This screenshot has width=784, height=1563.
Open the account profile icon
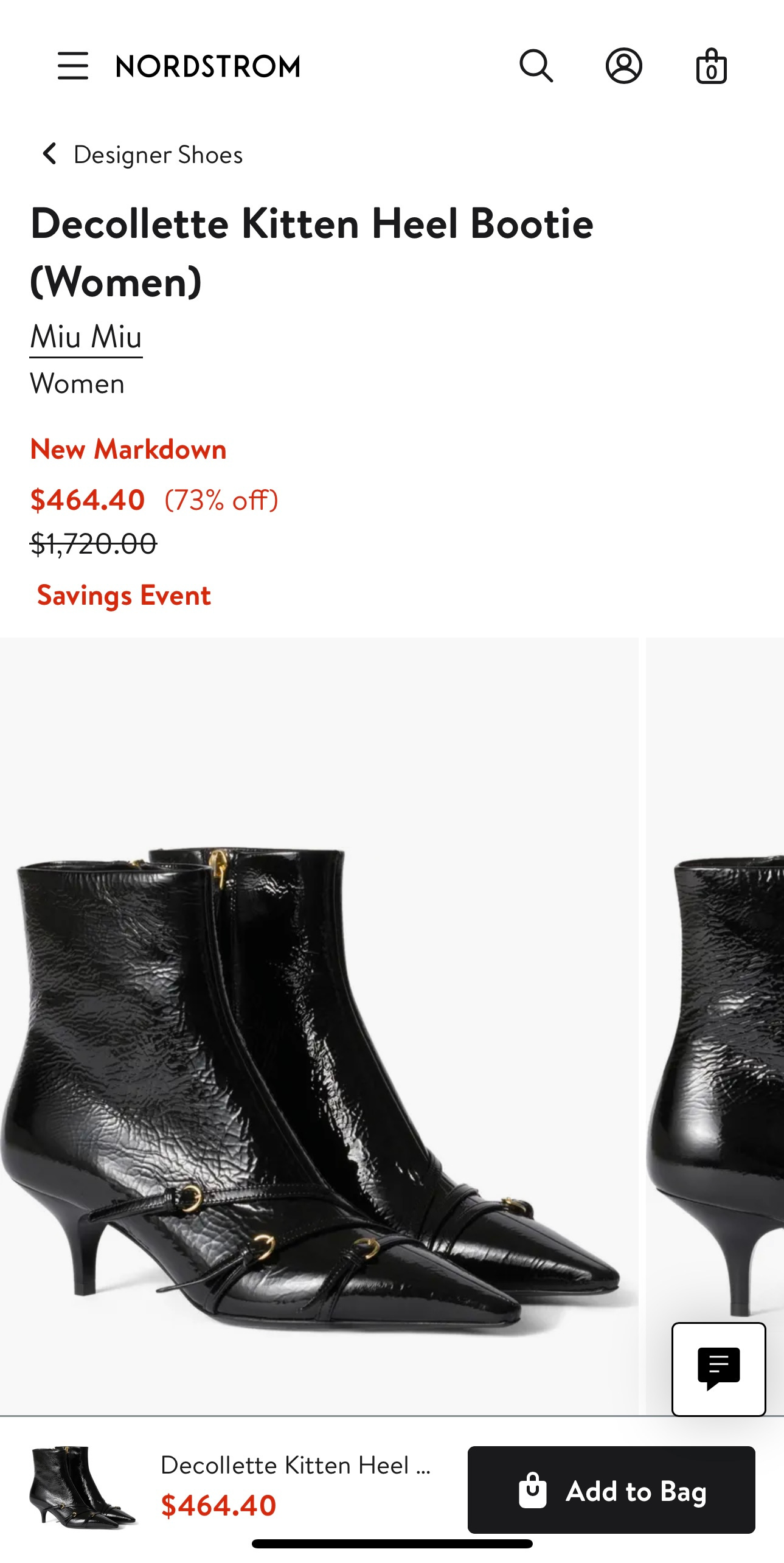pyautogui.click(x=624, y=66)
